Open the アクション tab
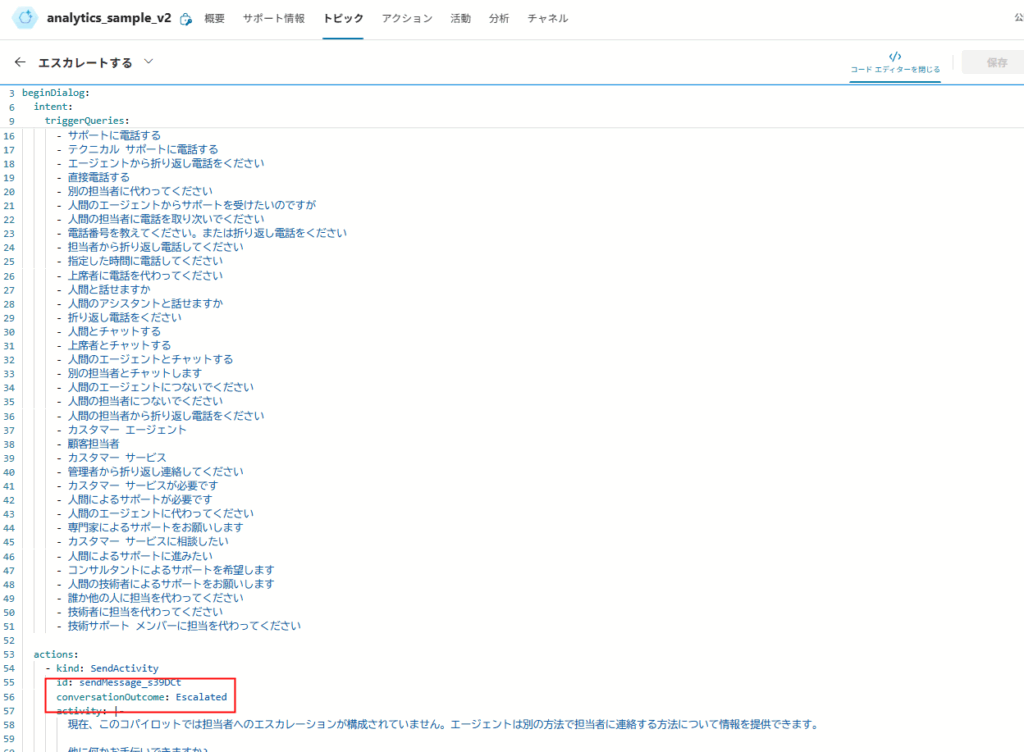Image resolution: width=1024 pixels, height=752 pixels. click(x=407, y=18)
